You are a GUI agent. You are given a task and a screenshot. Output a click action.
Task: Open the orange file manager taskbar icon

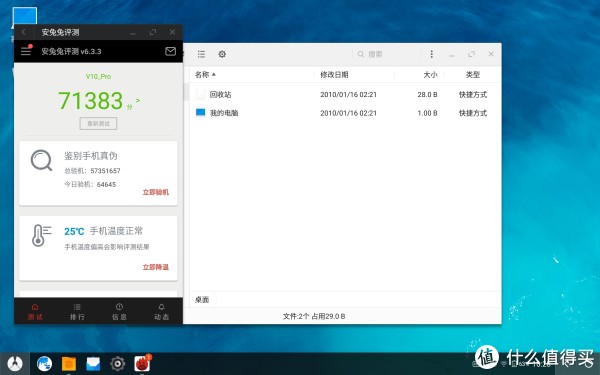coord(69,364)
